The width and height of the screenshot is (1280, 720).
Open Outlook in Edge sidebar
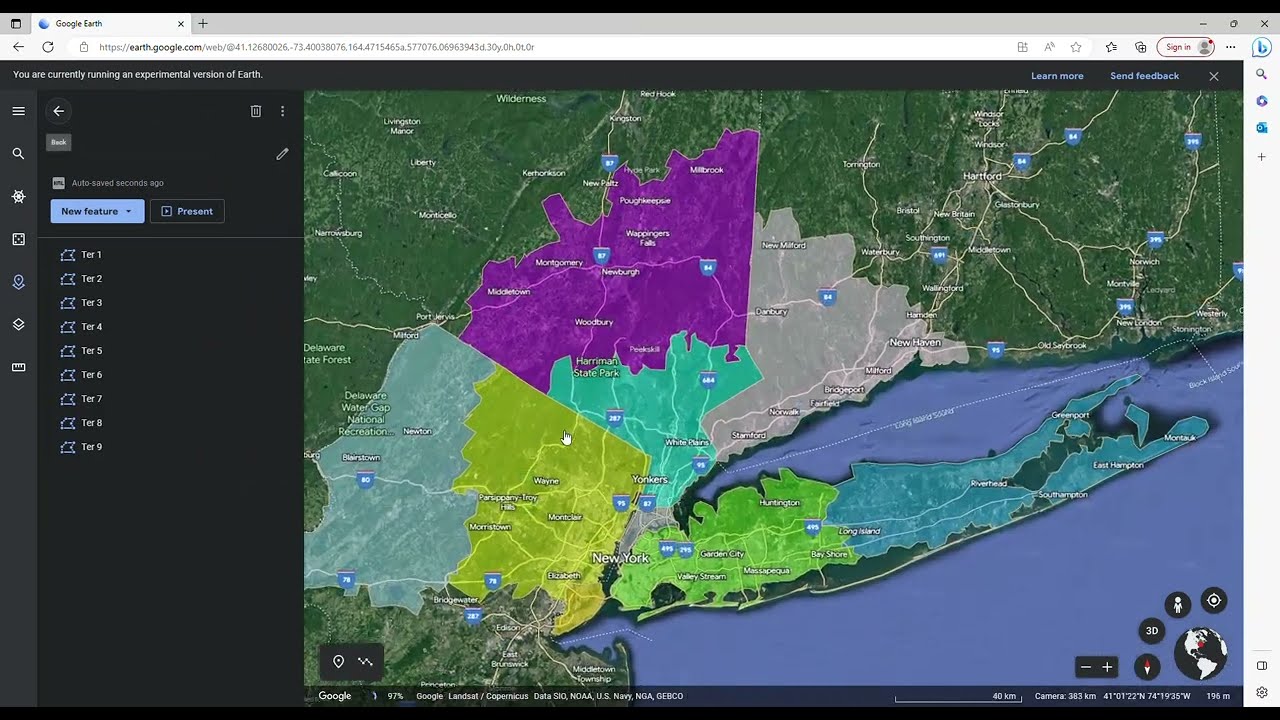click(1262, 127)
